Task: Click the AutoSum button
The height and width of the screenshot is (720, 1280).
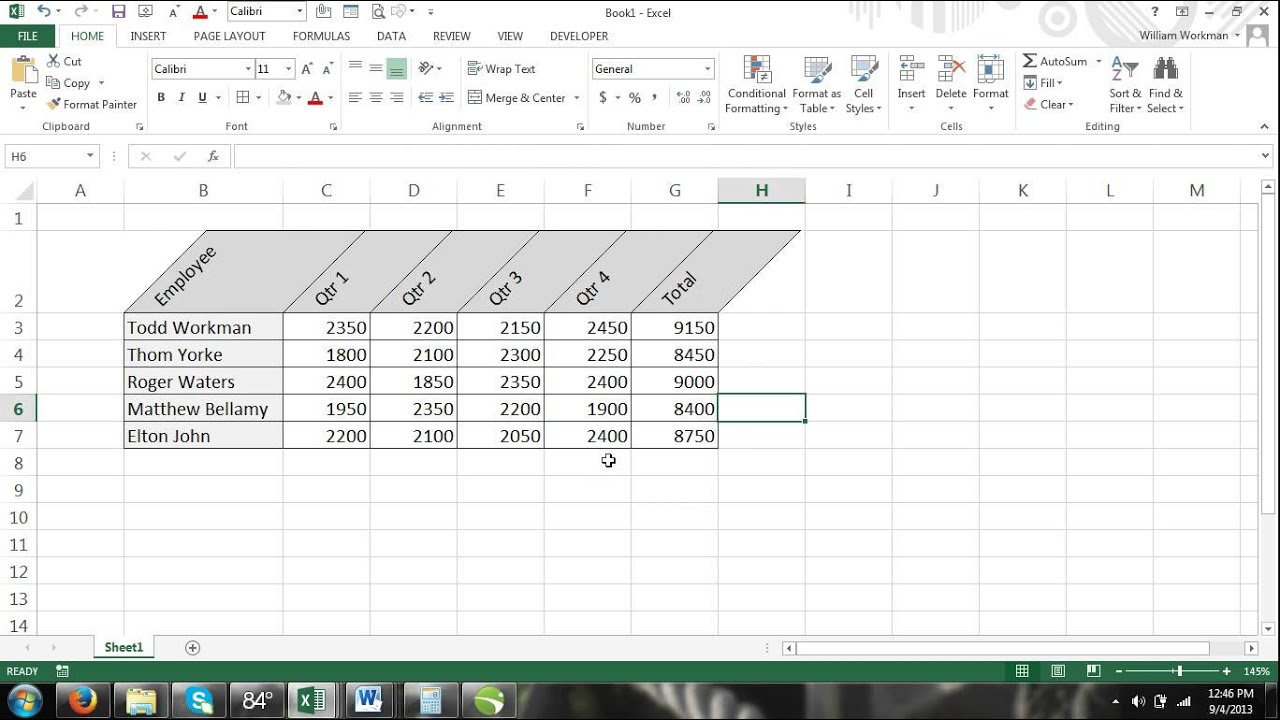Action: coord(1056,61)
